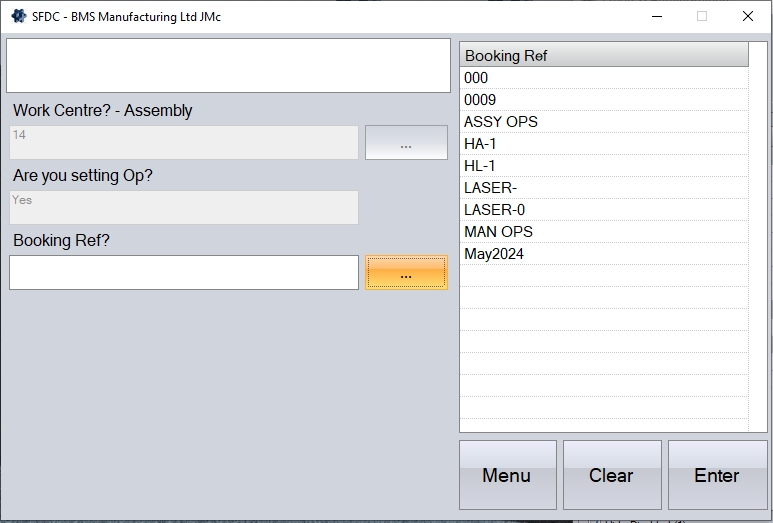Pick May2024 from booking list
The height and width of the screenshot is (523, 773).
(x=604, y=254)
